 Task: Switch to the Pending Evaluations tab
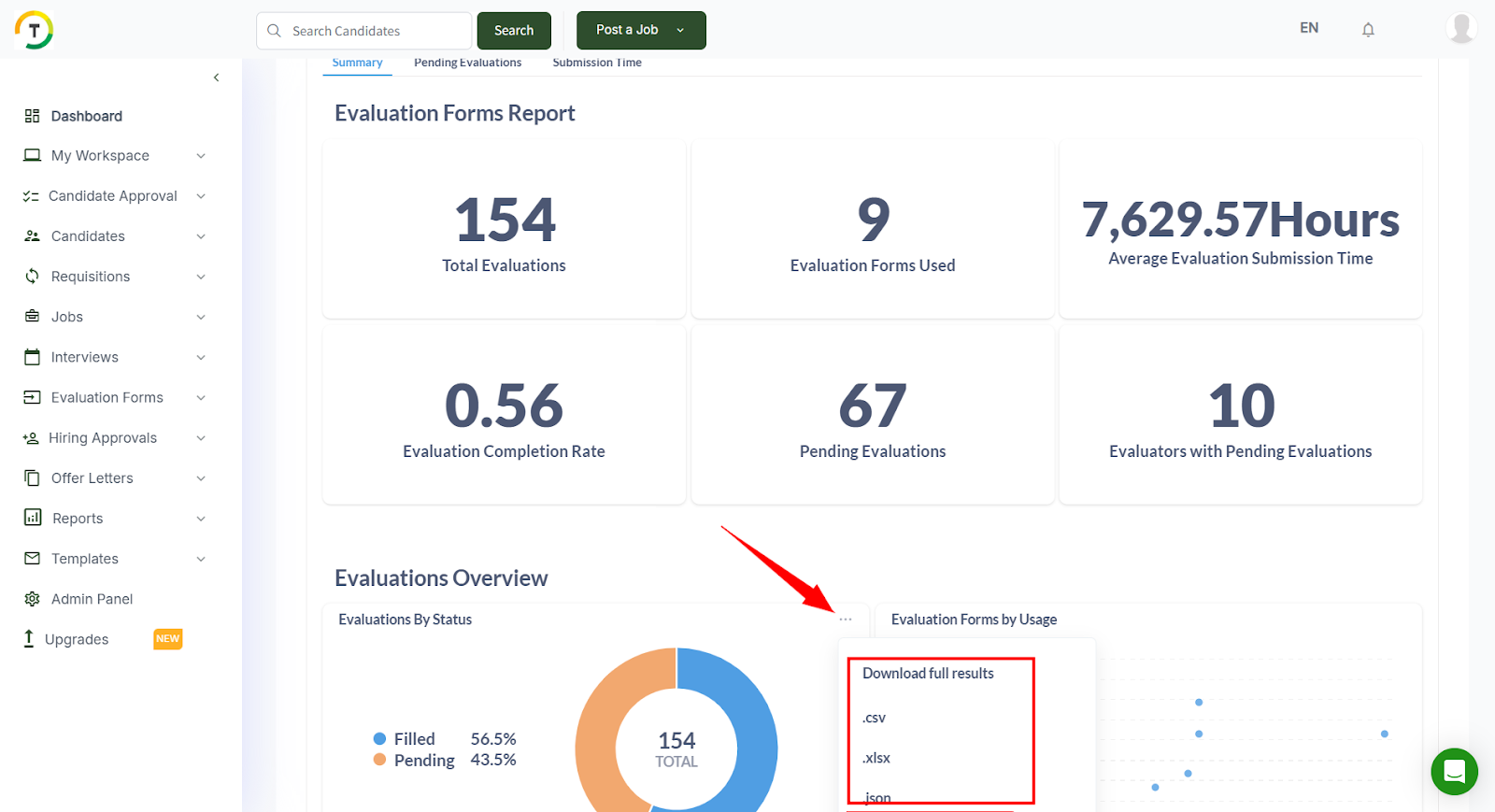pyautogui.click(x=467, y=63)
